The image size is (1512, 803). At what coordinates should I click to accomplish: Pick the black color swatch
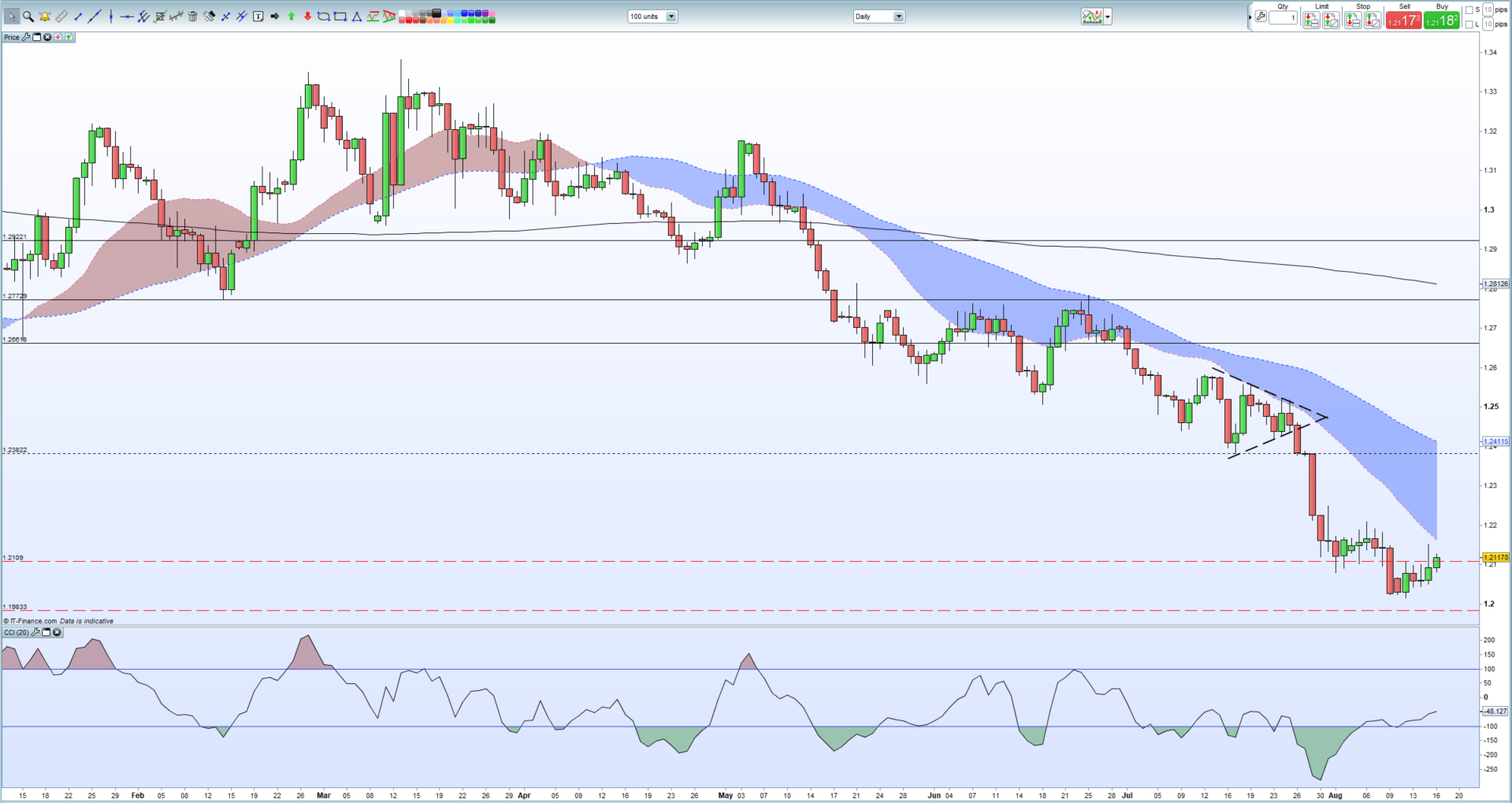coord(436,13)
